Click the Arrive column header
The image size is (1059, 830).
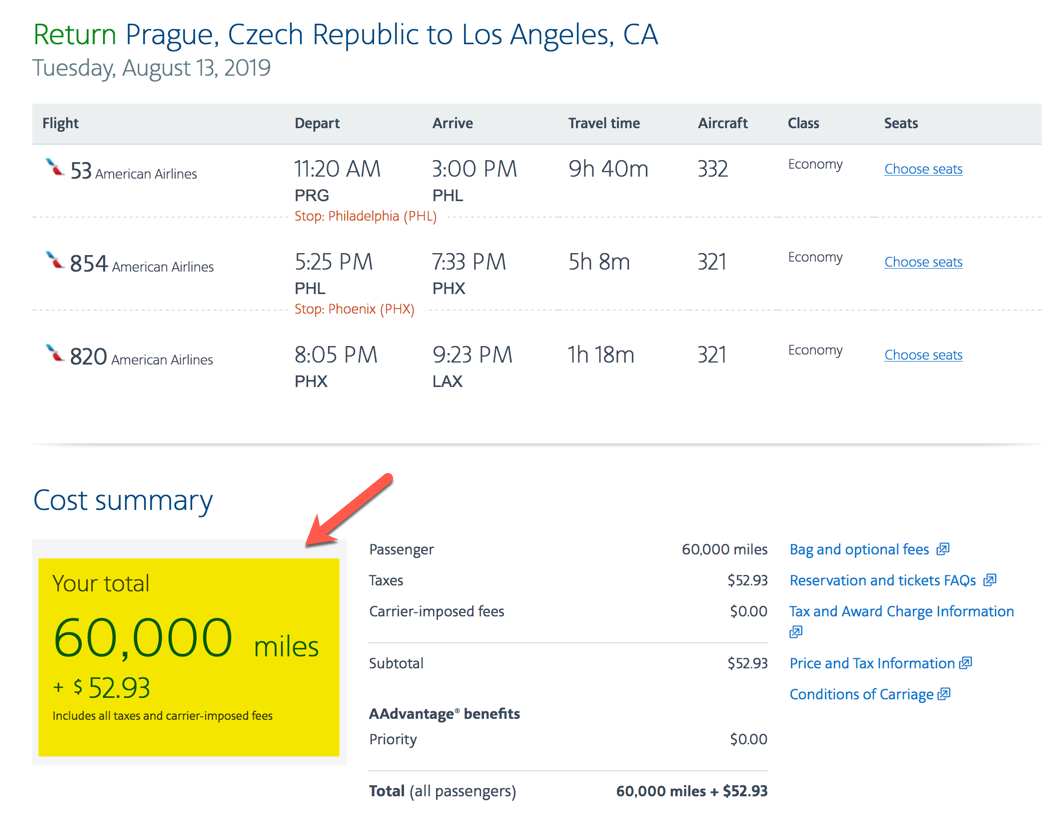click(x=453, y=124)
